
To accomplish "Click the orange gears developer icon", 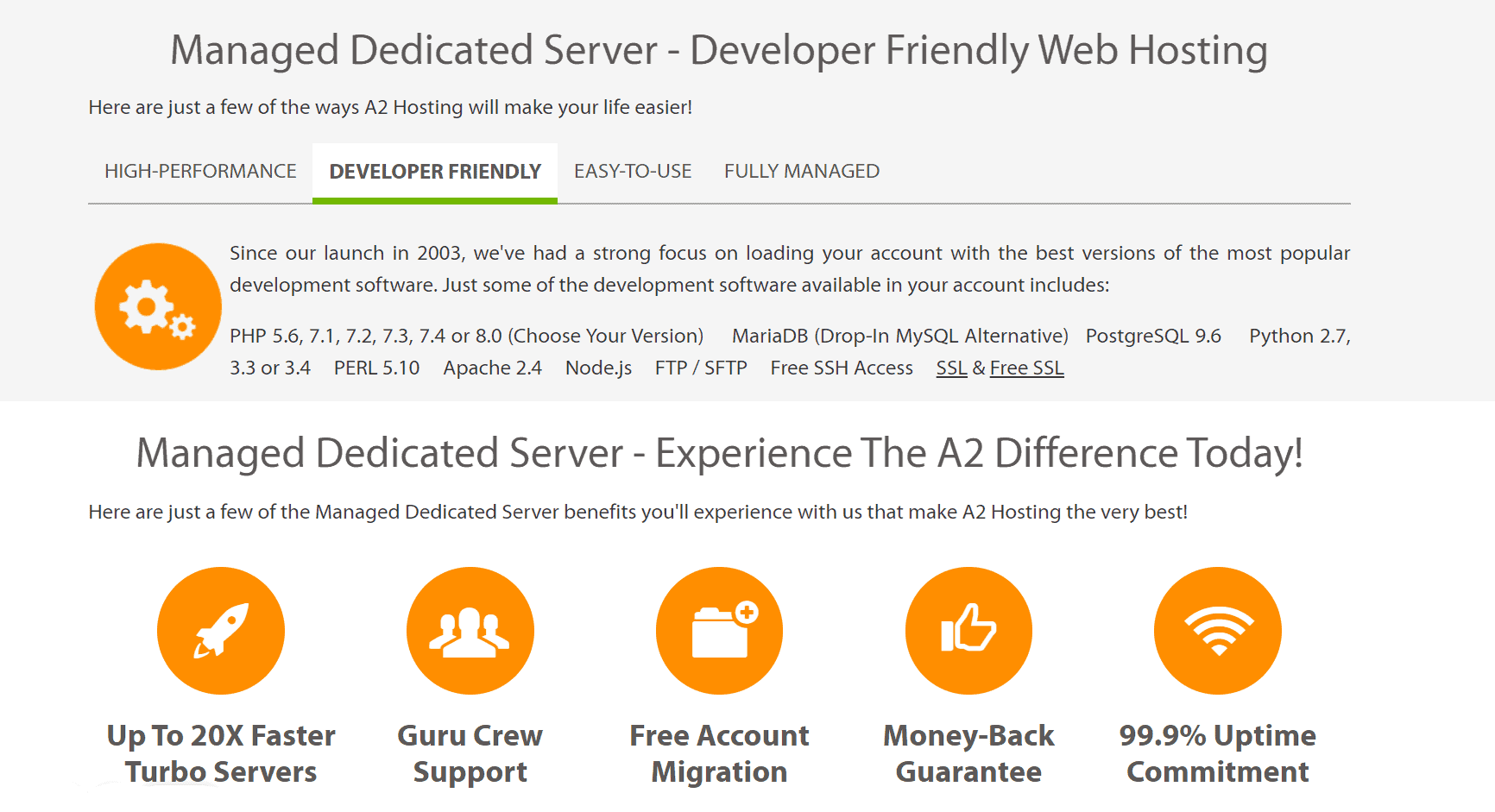I will click(x=158, y=306).
